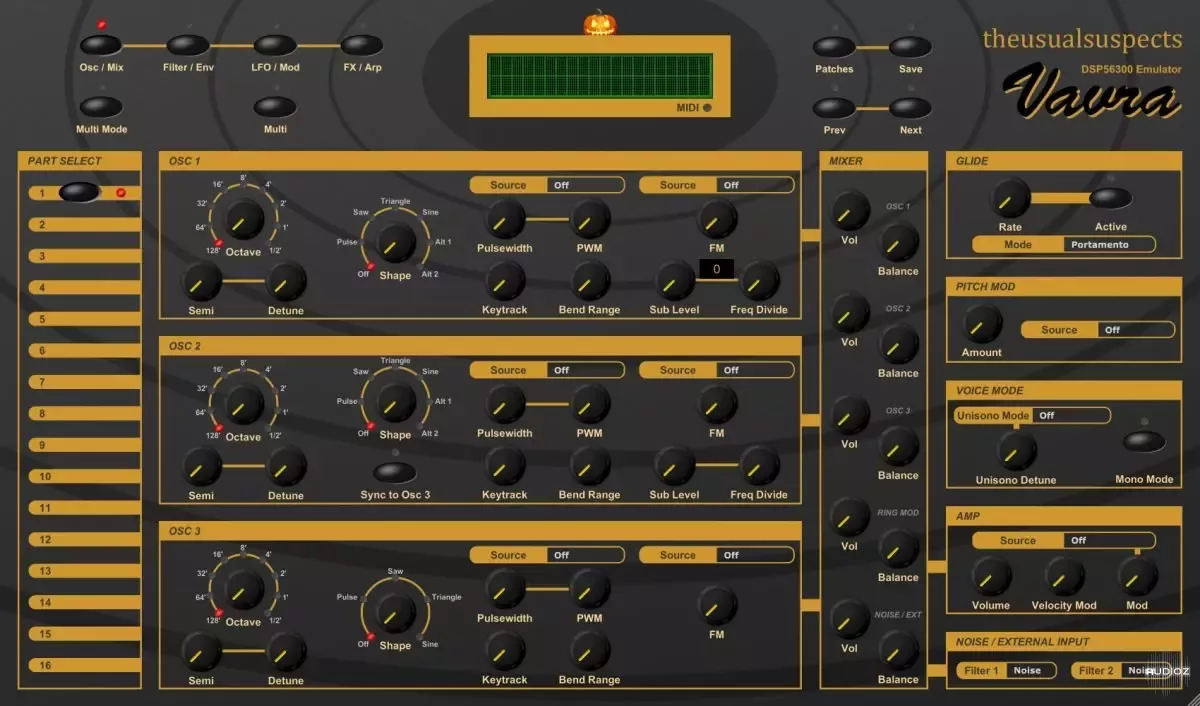Screen dimensions: 1200x706
Task: Click the Mixer OSC 1 Vol knob
Action: tap(849, 210)
